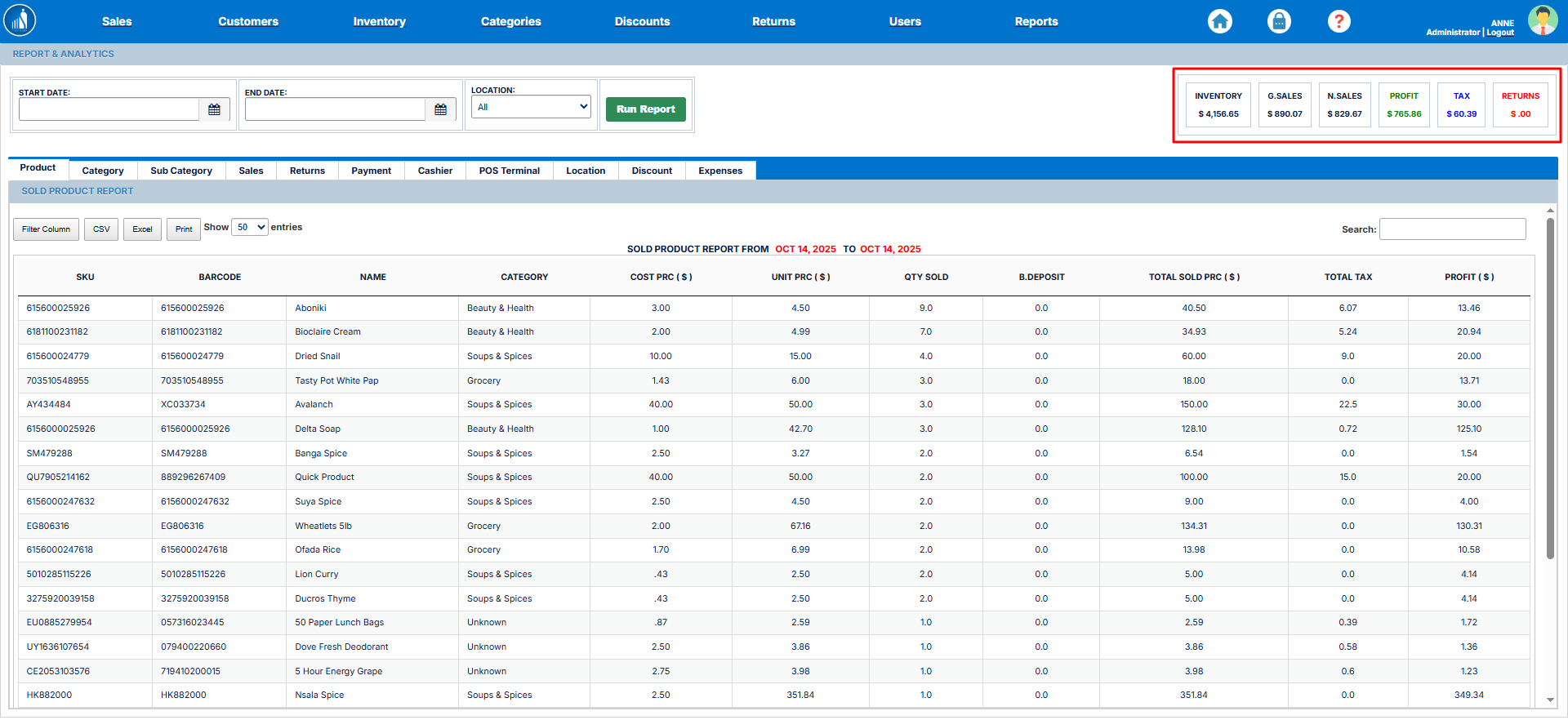Image resolution: width=1568 pixels, height=720 pixels.
Task: Open the end date calendar icon
Action: pos(440,109)
